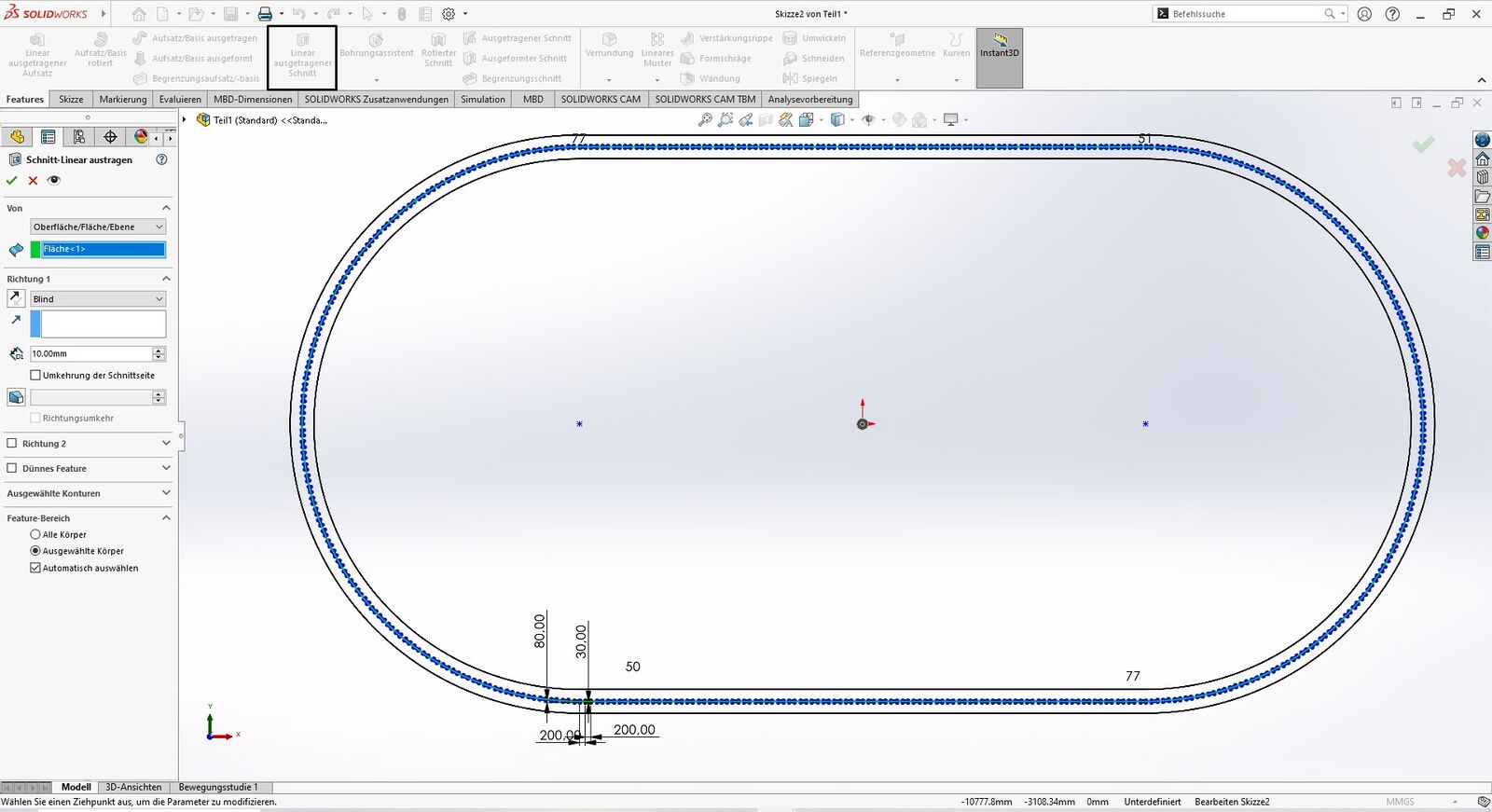Confirm cut with green checkmark in PropertyManager
The image size is (1492, 812).
point(12,181)
